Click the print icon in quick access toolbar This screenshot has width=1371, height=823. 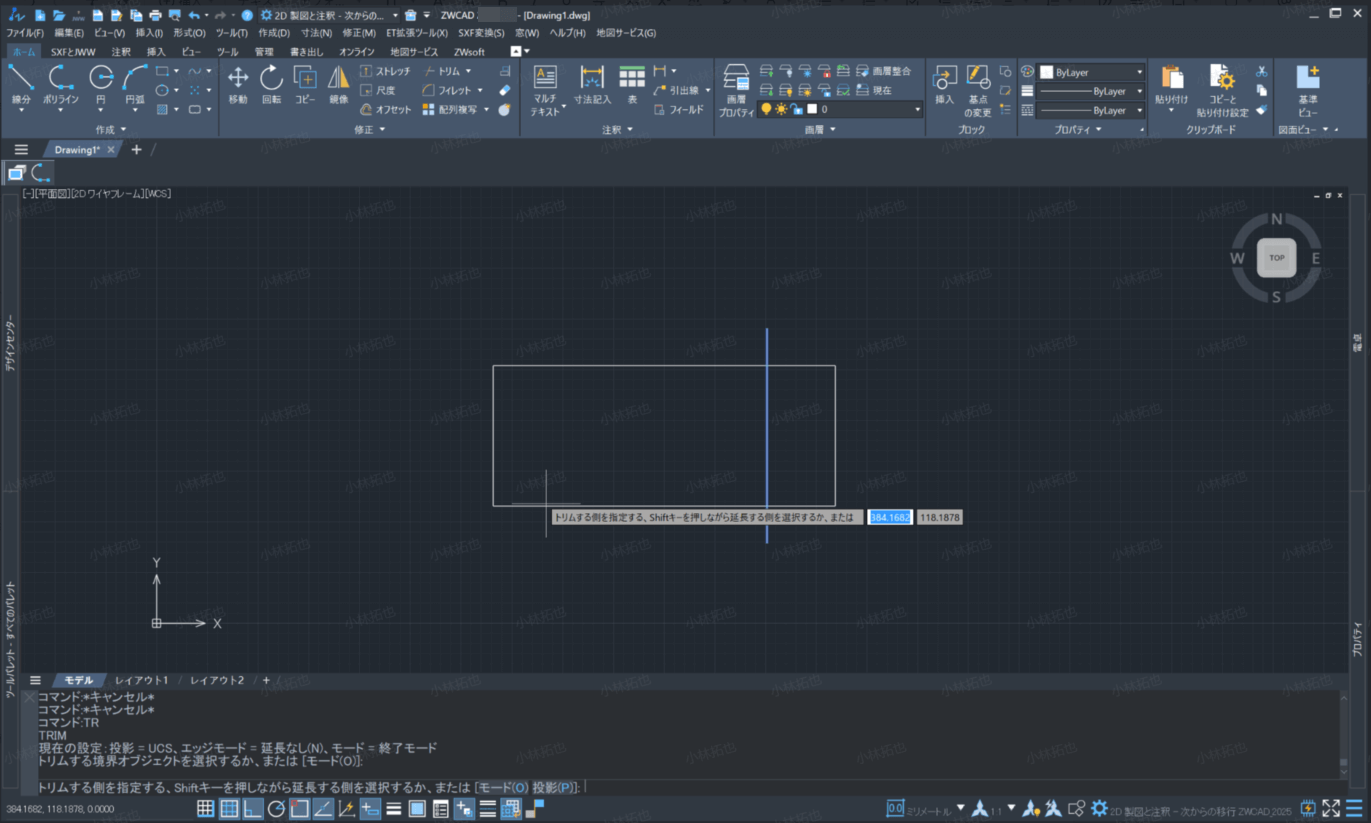pyautogui.click(x=155, y=15)
